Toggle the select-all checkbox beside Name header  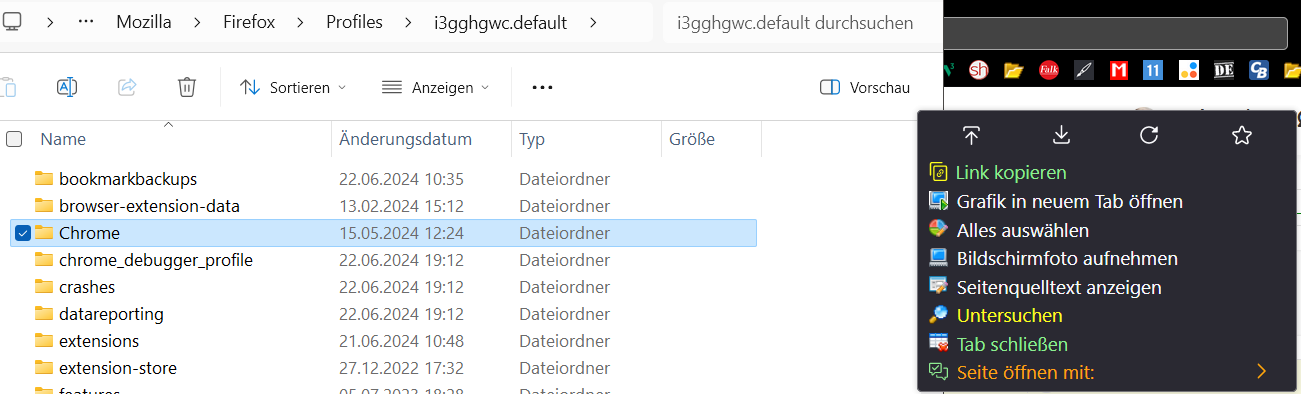point(14,139)
